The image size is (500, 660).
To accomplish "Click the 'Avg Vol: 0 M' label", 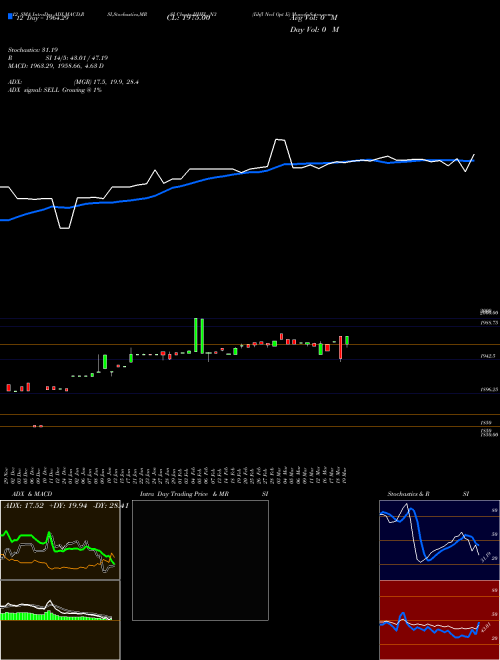I will pyautogui.click(x=314, y=17).
